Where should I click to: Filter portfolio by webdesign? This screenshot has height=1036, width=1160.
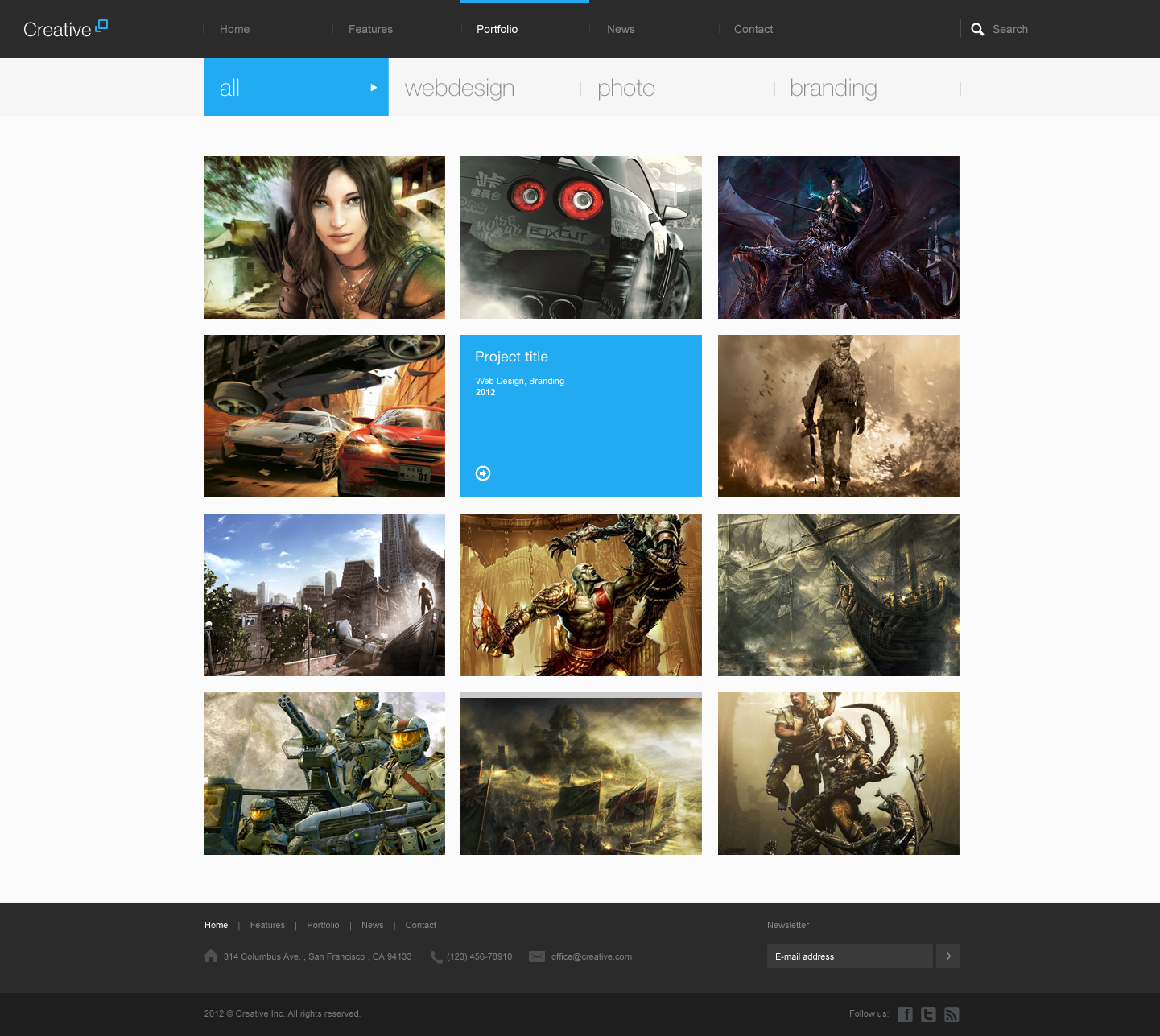click(x=460, y=88)
